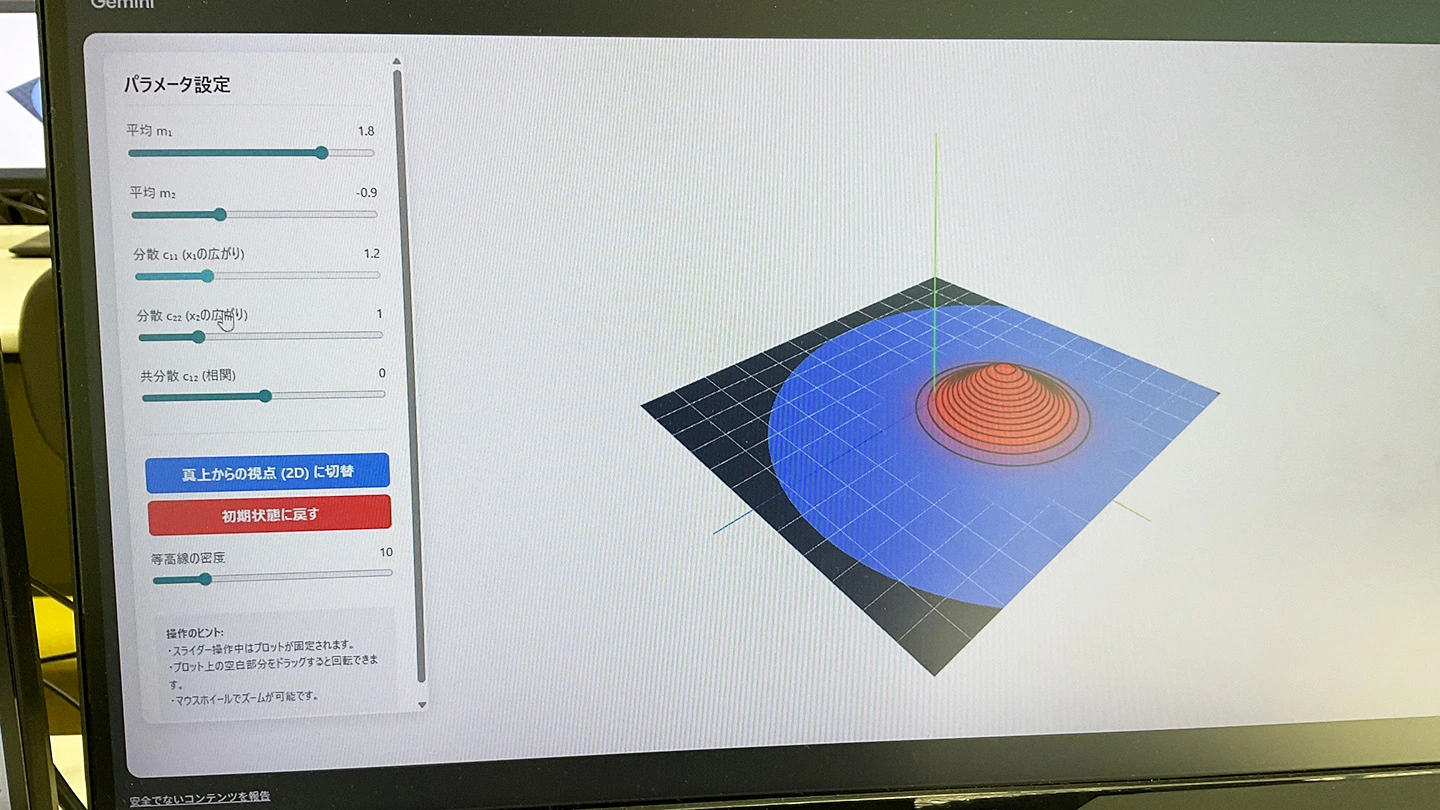
Task: Click the パラメータ設定 panel heading
Action: [x=177, y=85]
